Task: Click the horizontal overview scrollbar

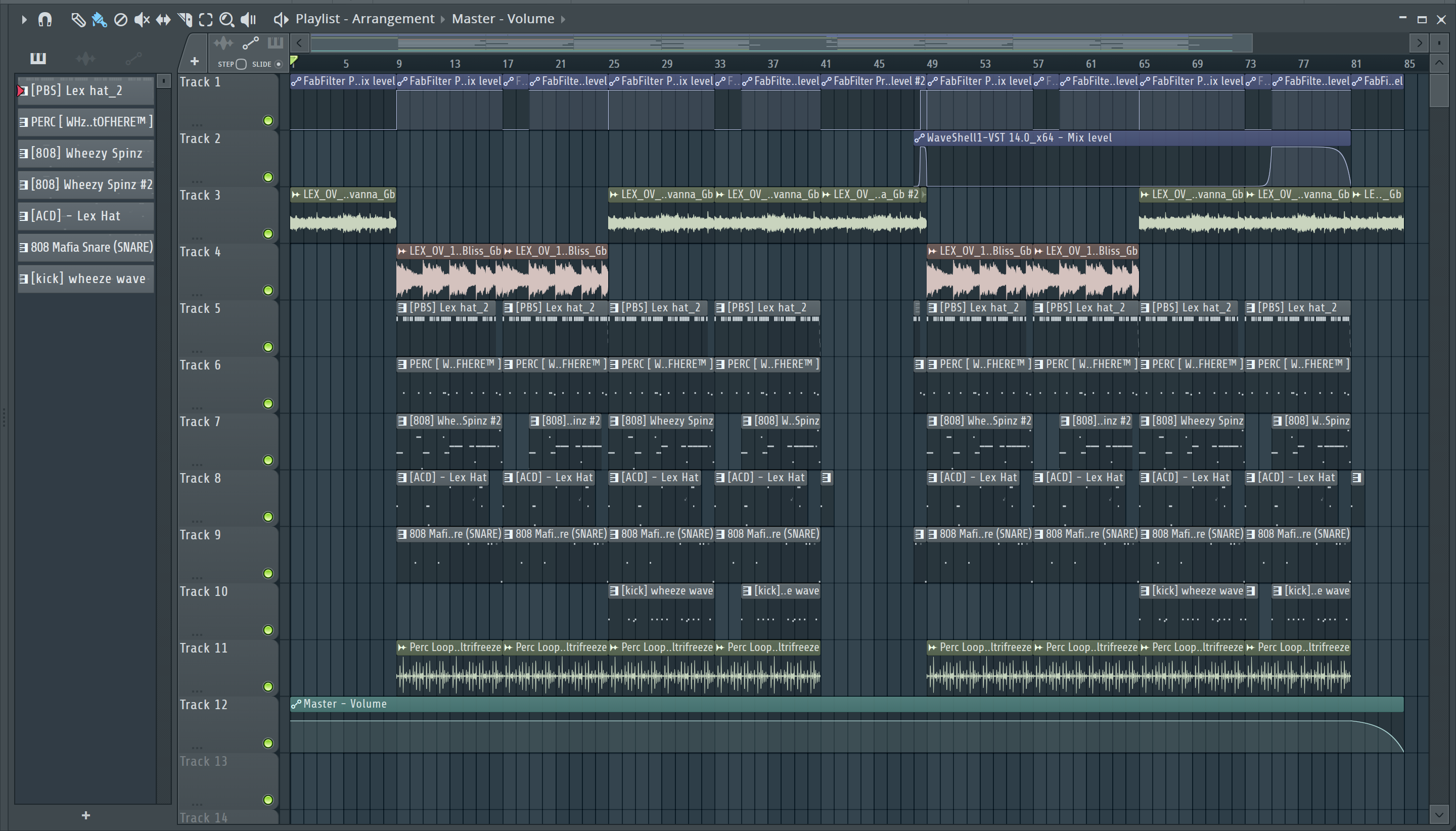Action: [781, 43]
